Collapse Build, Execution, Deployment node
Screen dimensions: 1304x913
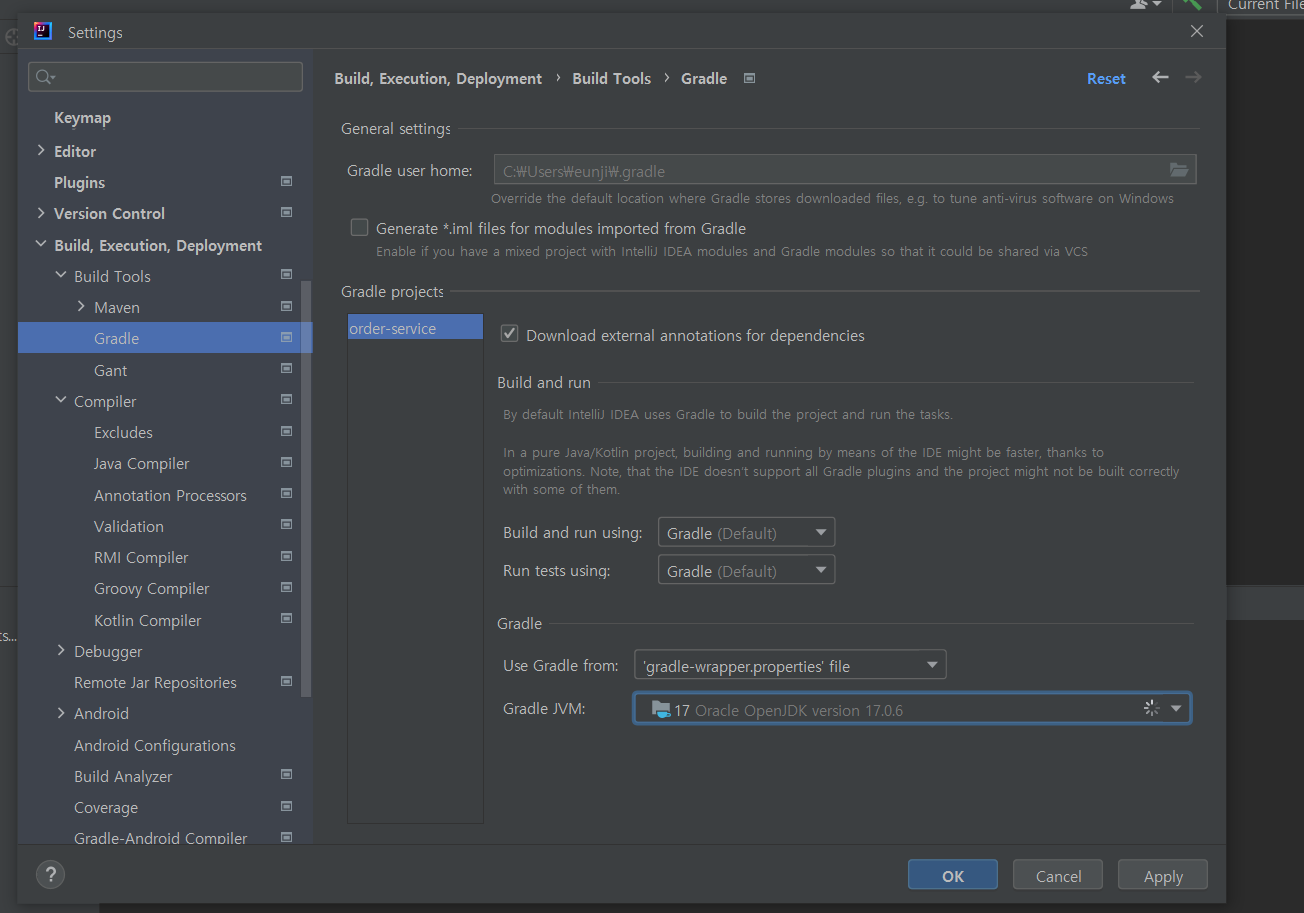(41, 244)
